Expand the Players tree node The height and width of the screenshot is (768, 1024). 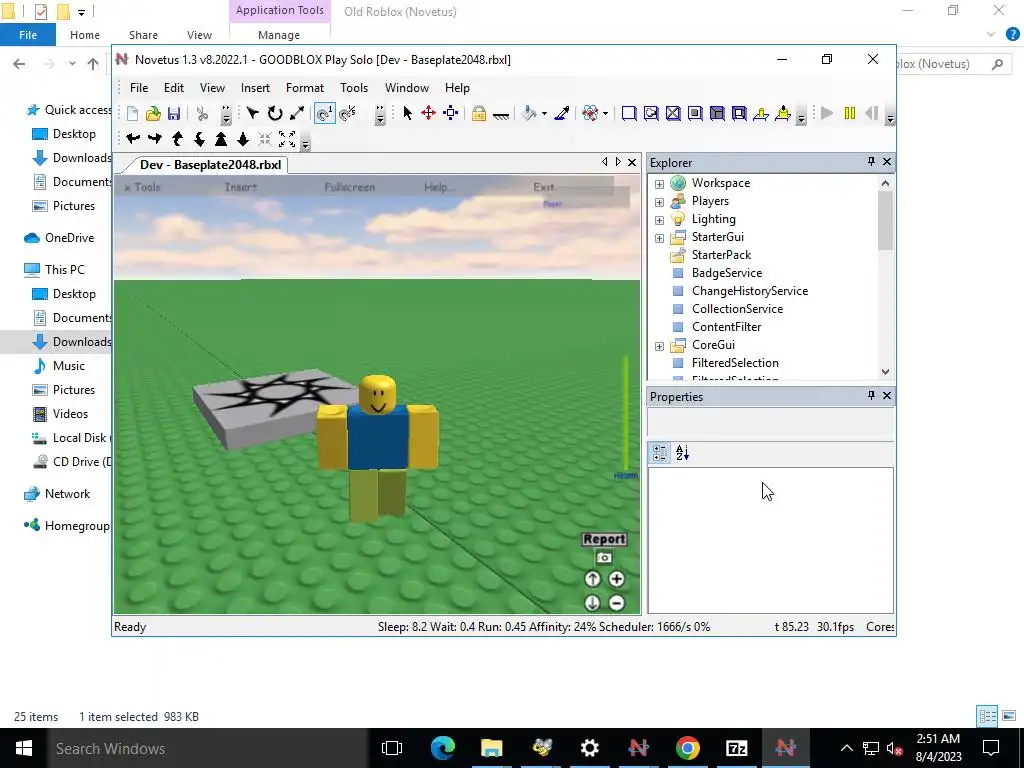click(x=660, y=202)
